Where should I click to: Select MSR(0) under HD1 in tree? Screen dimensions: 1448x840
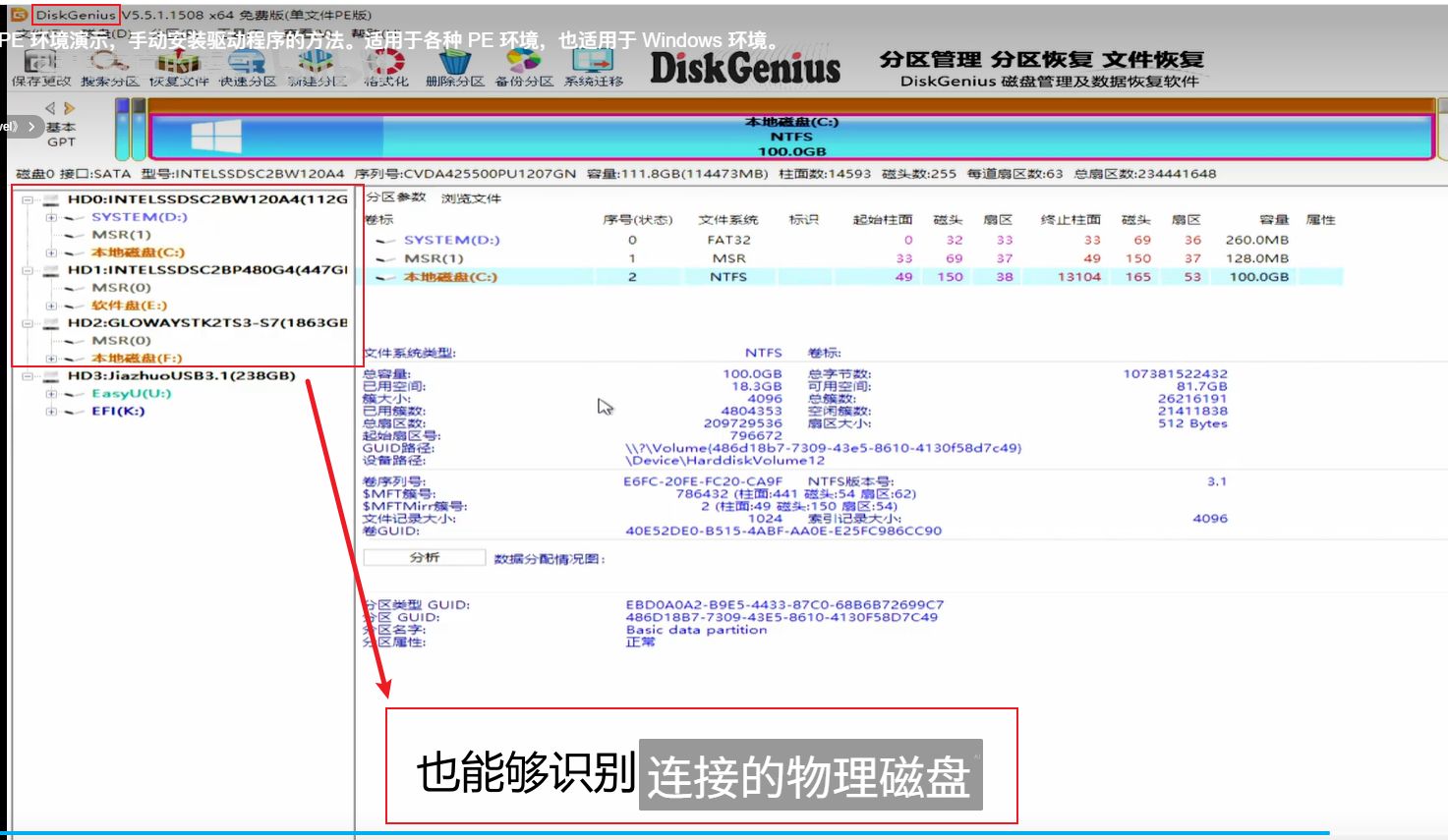[x=122, y=288]
